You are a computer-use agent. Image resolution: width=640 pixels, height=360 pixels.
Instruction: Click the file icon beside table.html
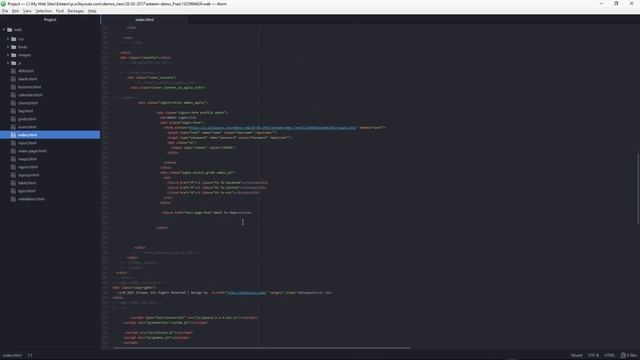click(x=13, y=183)
